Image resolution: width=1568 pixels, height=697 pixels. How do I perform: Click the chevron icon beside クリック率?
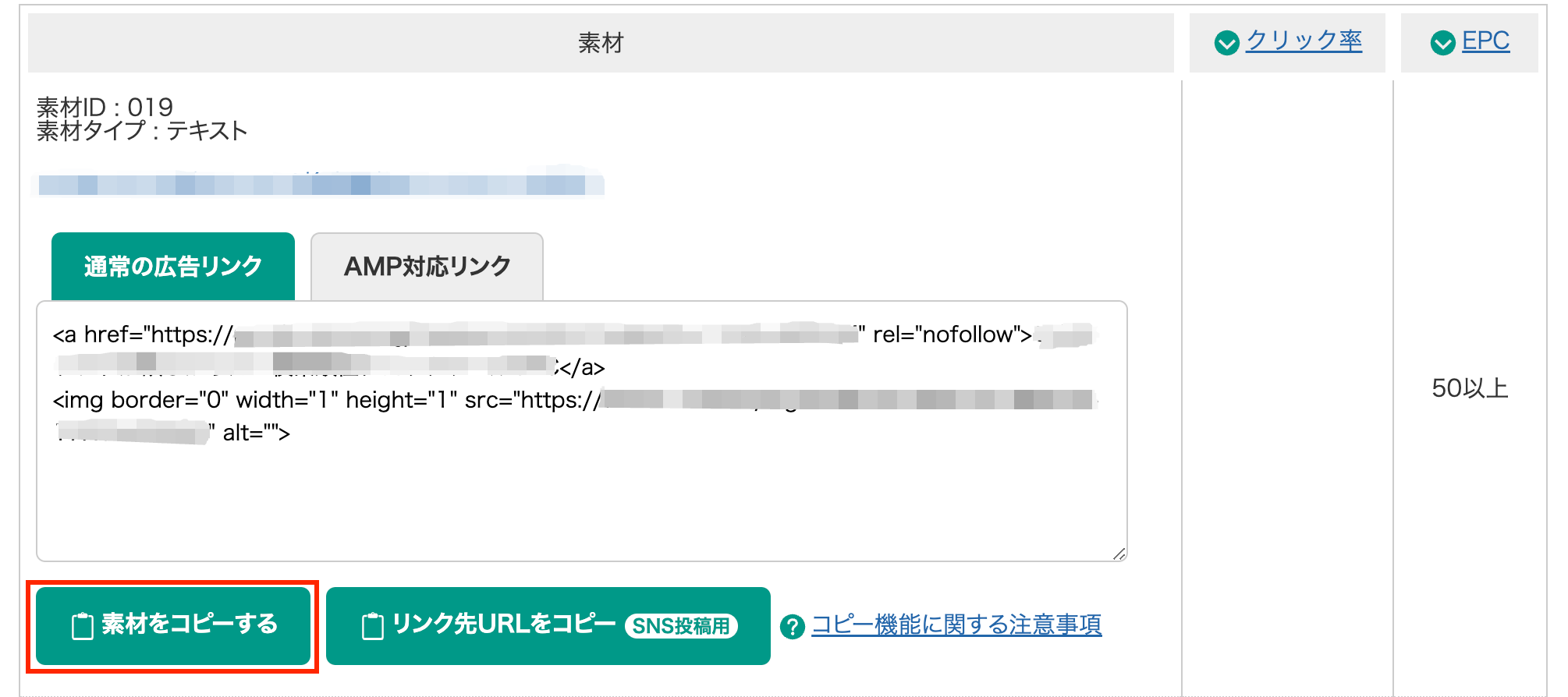pos(1227,43)
